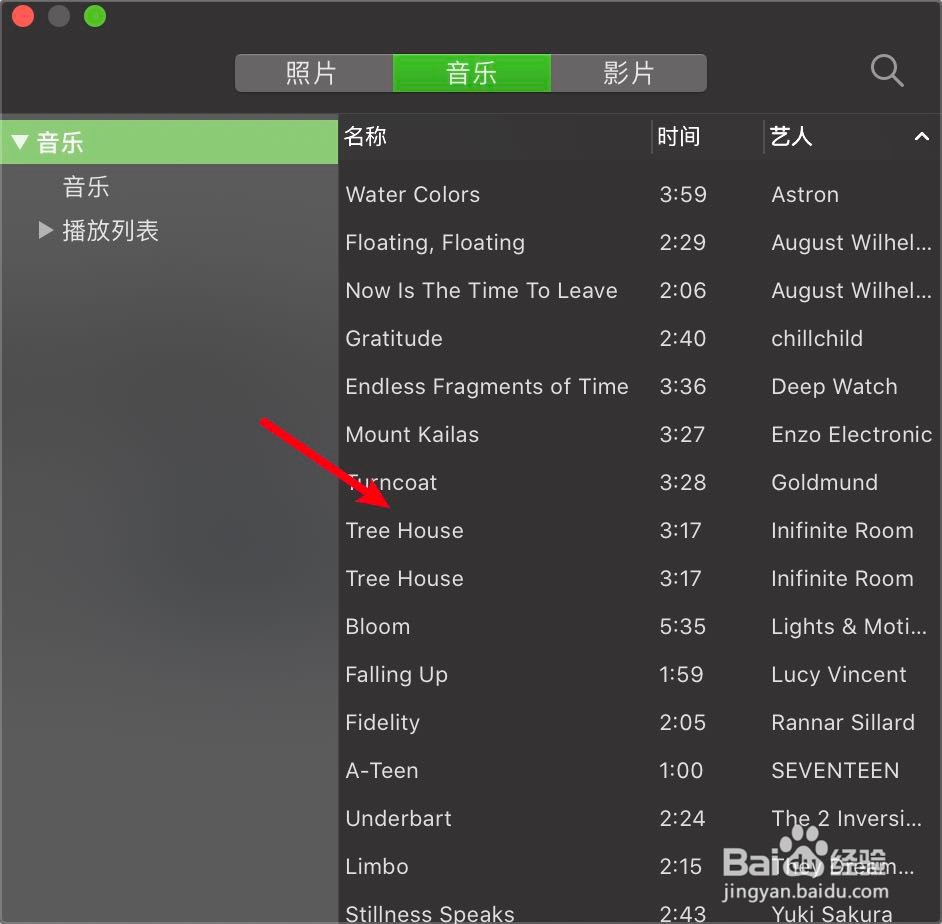The height and width of the screenshot is (924, 942).
Task: Click the search magnifier icon
Action: coord(887,71)
